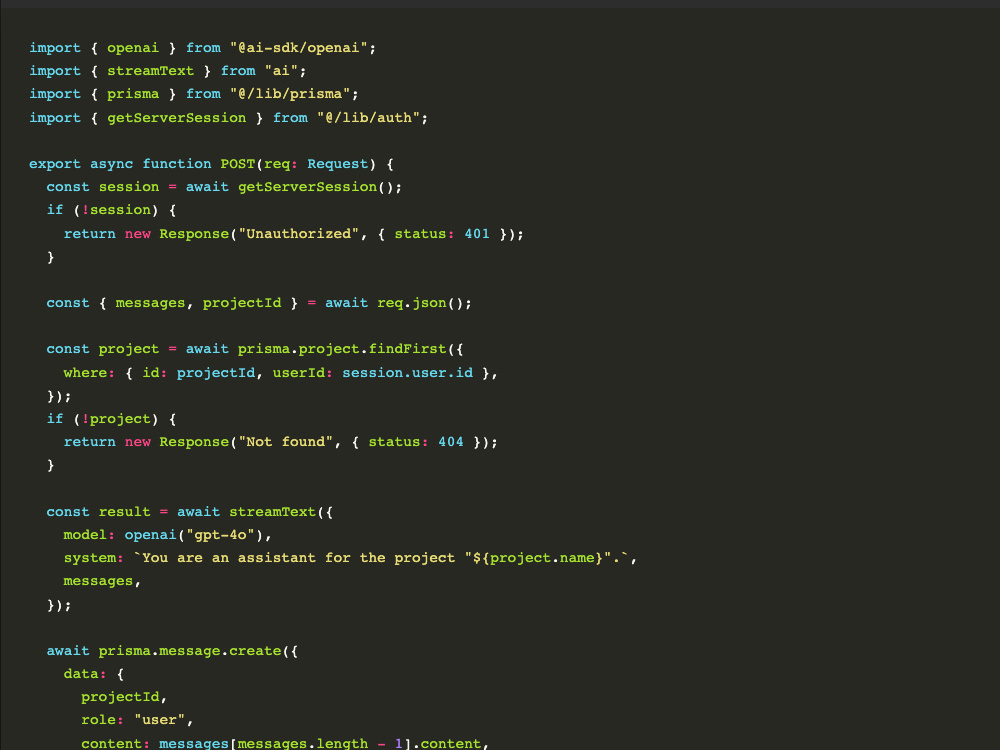Viewport: 1000px width, 750px height.
Task: Click the where: property key
Action: point(89,372)
